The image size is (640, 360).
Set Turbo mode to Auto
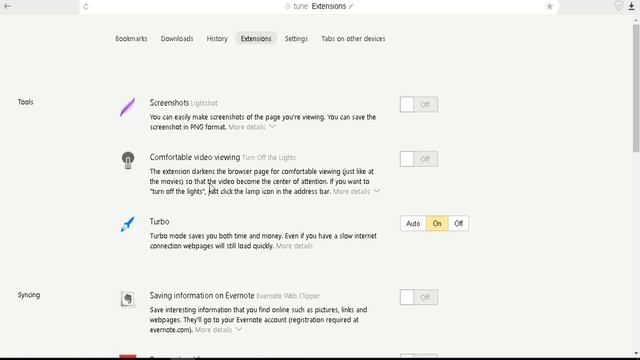413,224
